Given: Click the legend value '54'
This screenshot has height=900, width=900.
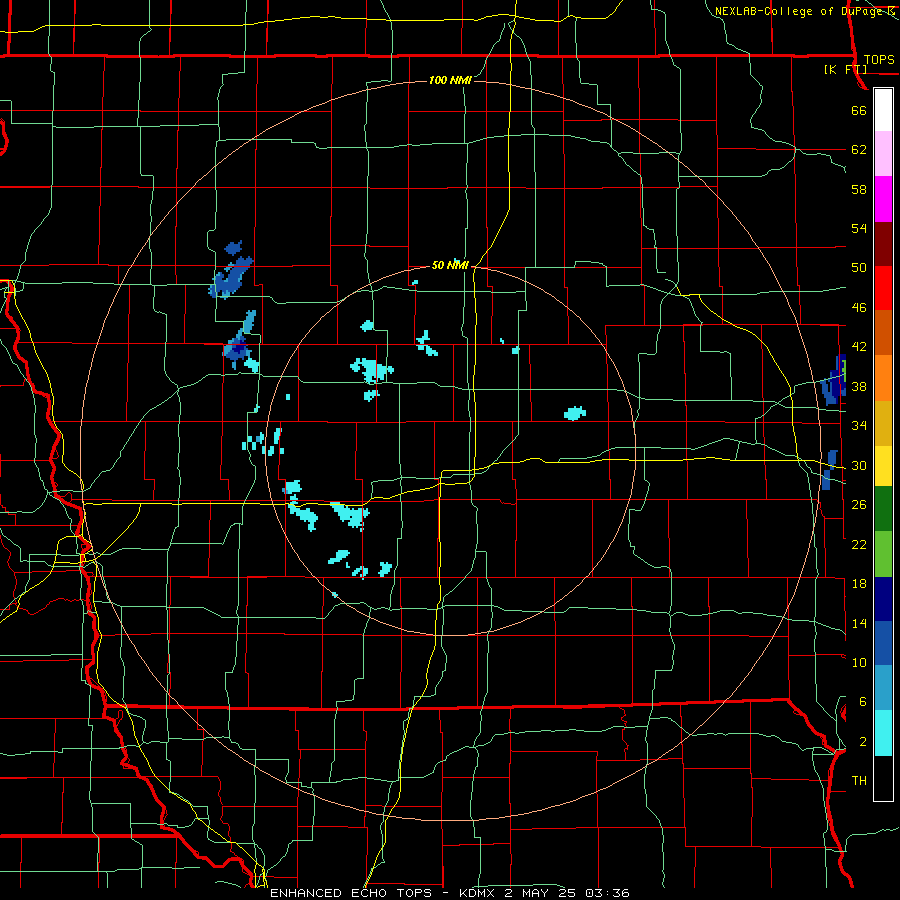Looking at the screenshot, I should coord(859,228).
